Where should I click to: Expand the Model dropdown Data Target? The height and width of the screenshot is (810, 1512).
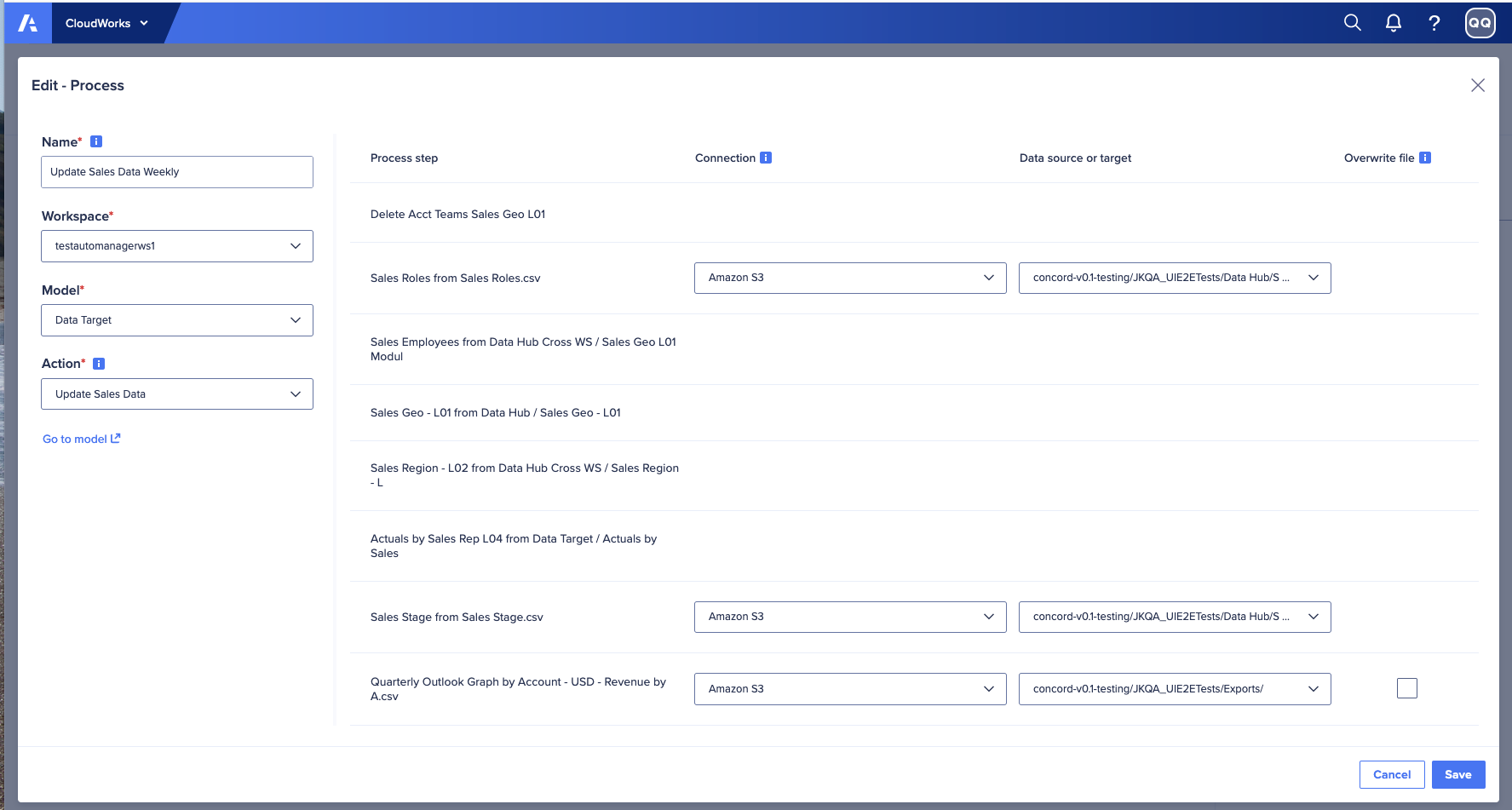point(177,320)
